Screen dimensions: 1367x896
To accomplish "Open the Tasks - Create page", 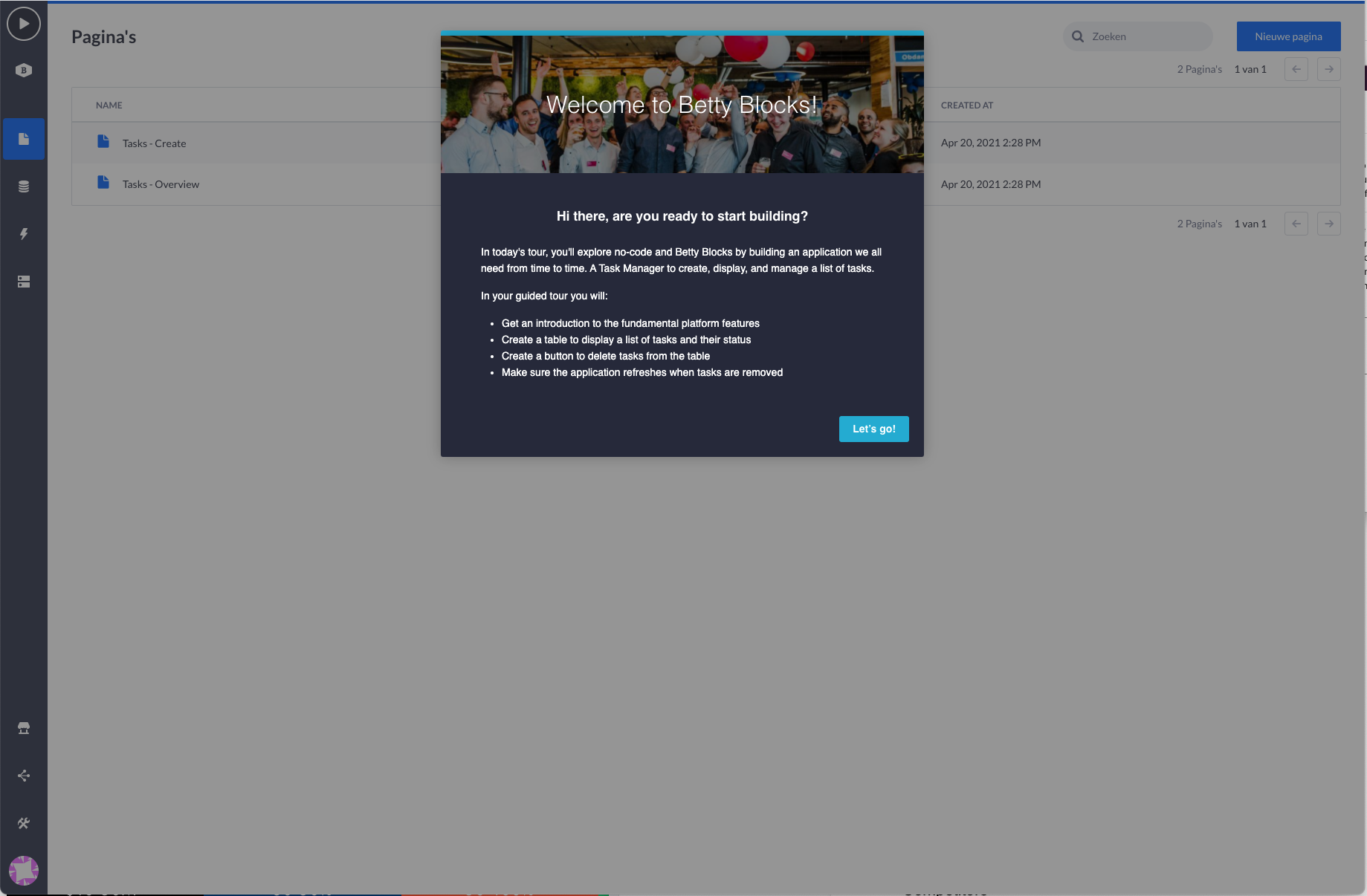I will 155,143.
